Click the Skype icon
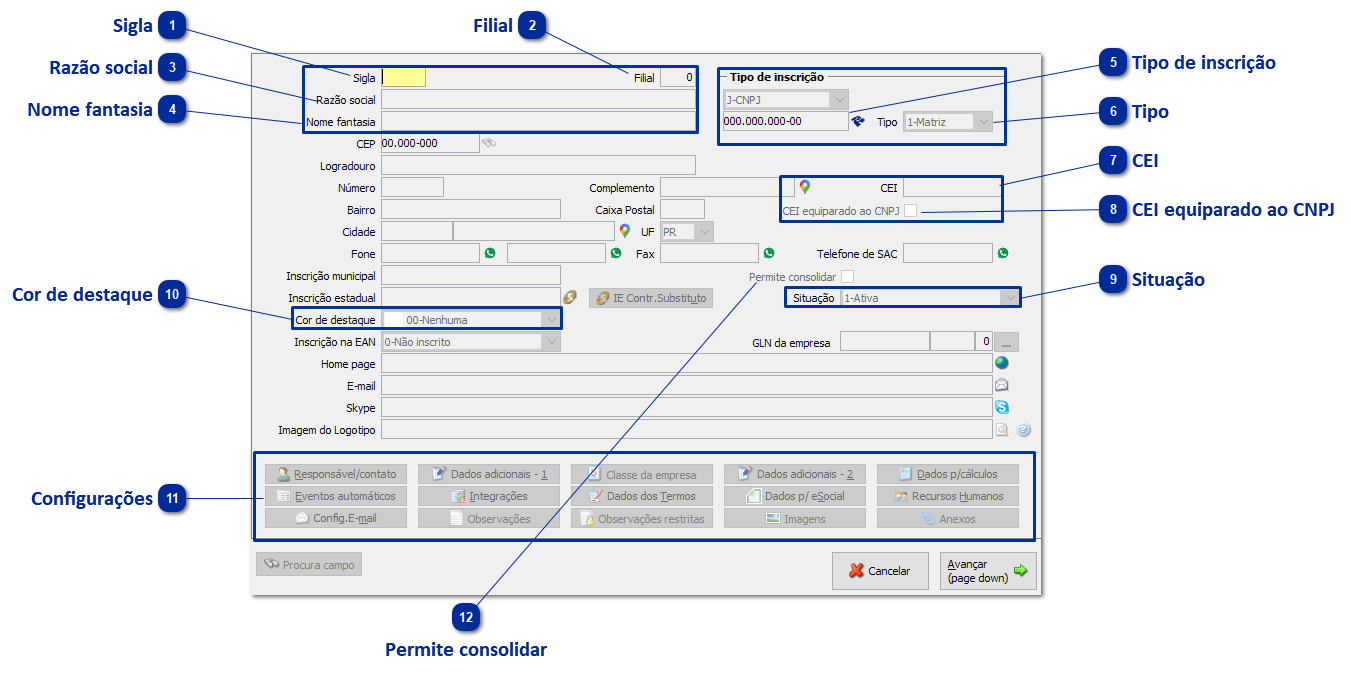 click(1002, 408)
